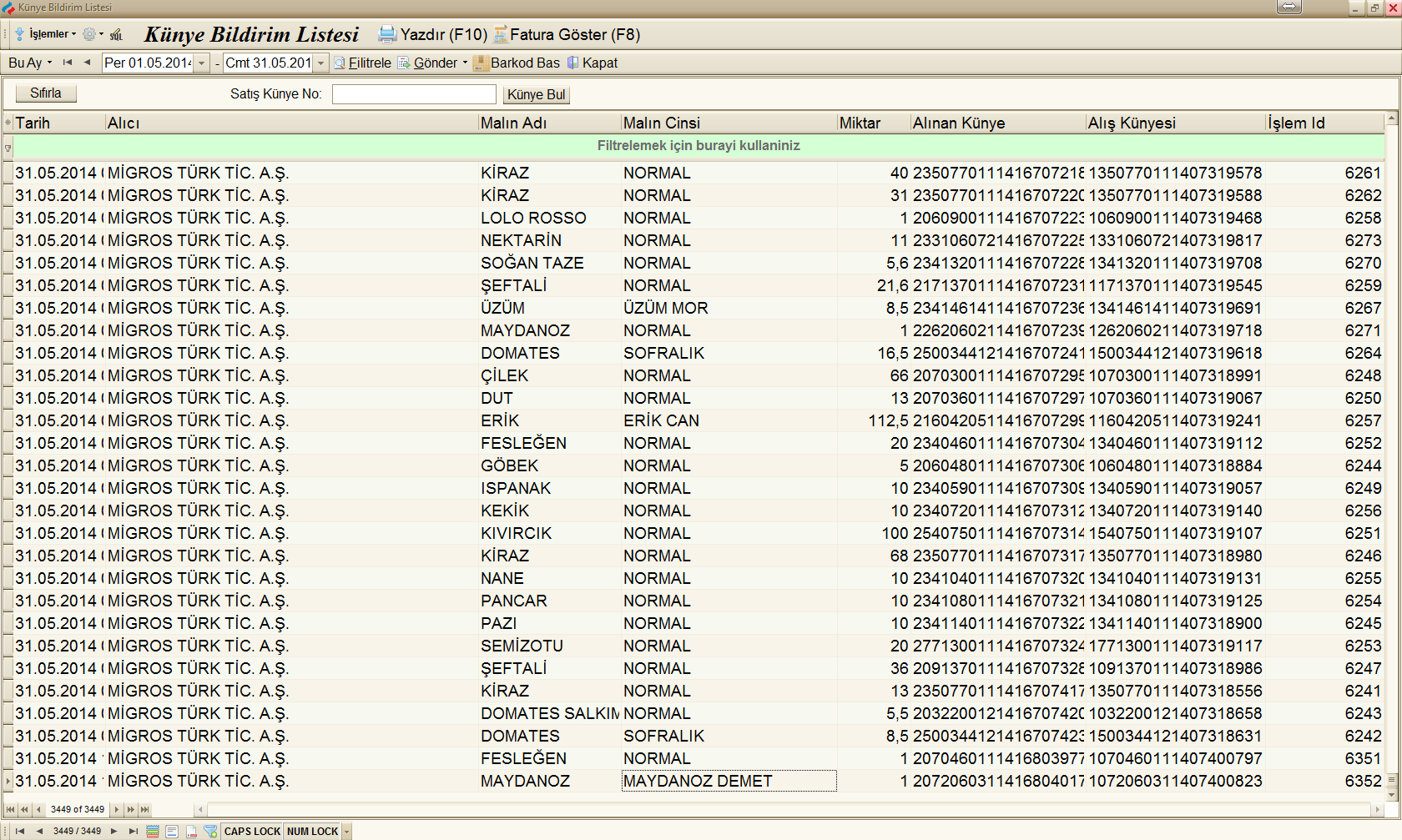Go to first record in grid navigator

(10, 809)
